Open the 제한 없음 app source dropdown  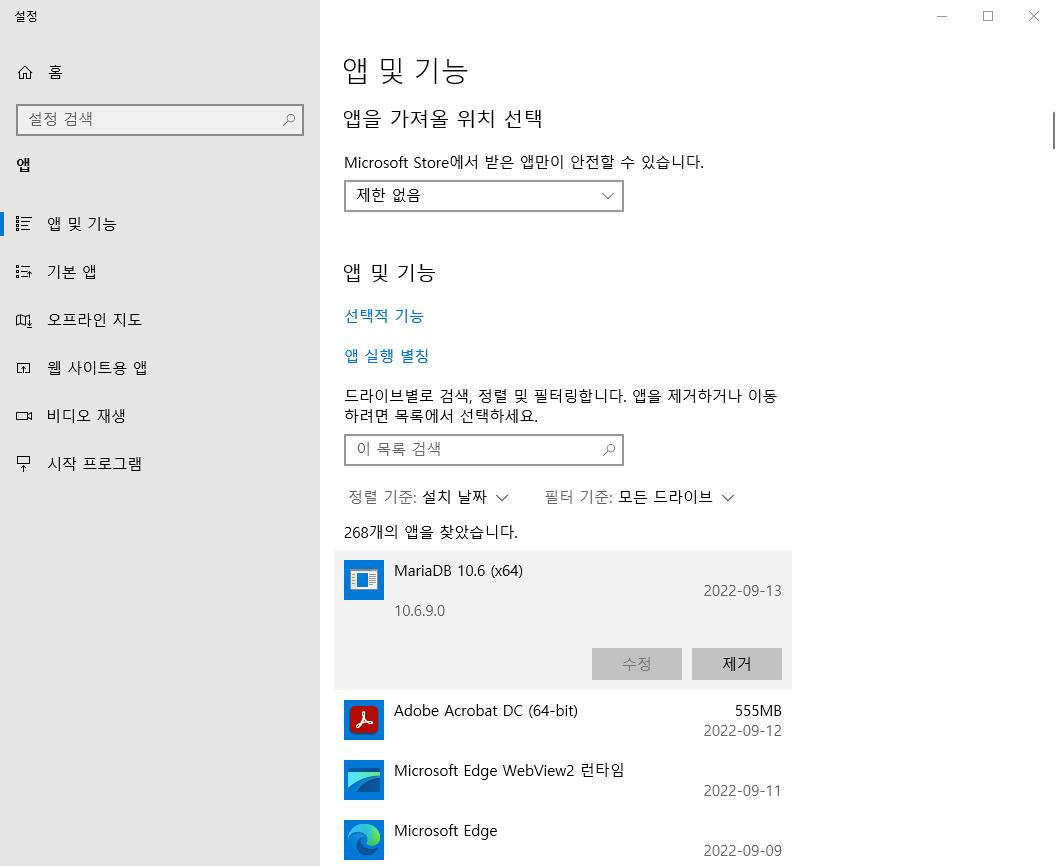pyautogui.click(x=483, y=195)
